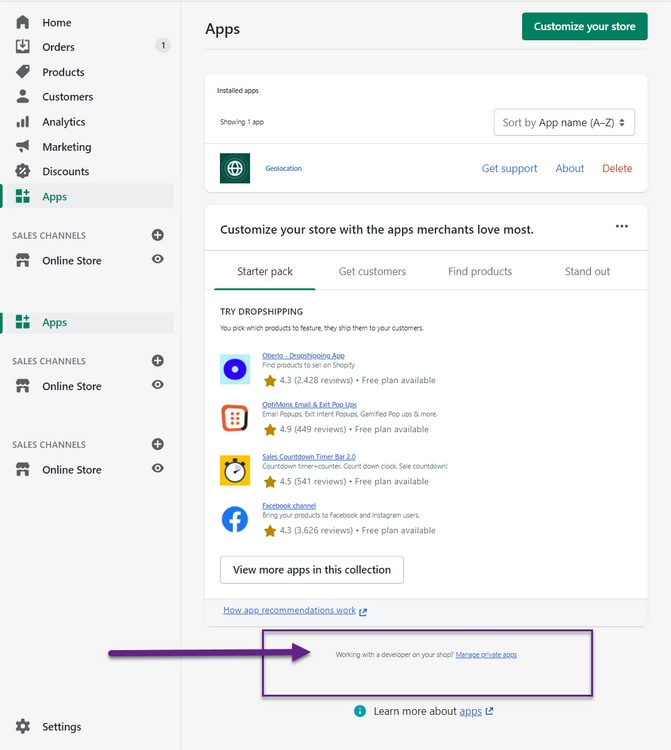Open the Geolocation app name link
The image size is (671, 750).
[284, 168]
